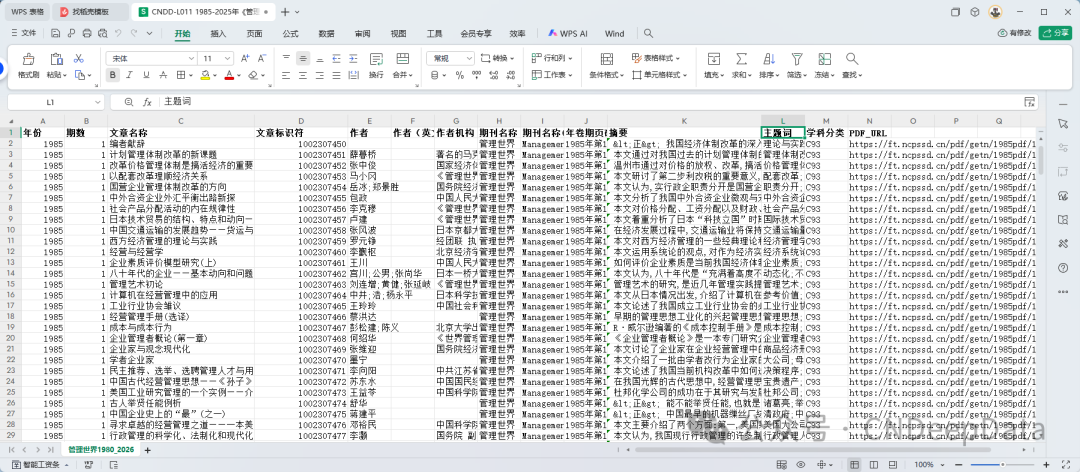Screen dimensions: 1080x472
Task: Toggle middle vertical alignment
Action: click(x=303, y=59)
